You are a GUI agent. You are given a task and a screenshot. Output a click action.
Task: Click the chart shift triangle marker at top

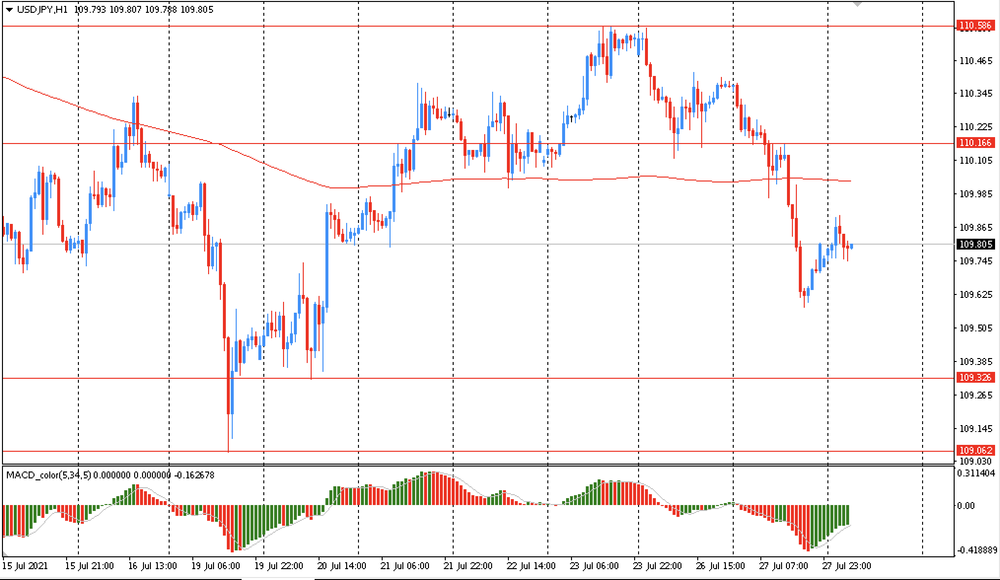click(858, 4)
